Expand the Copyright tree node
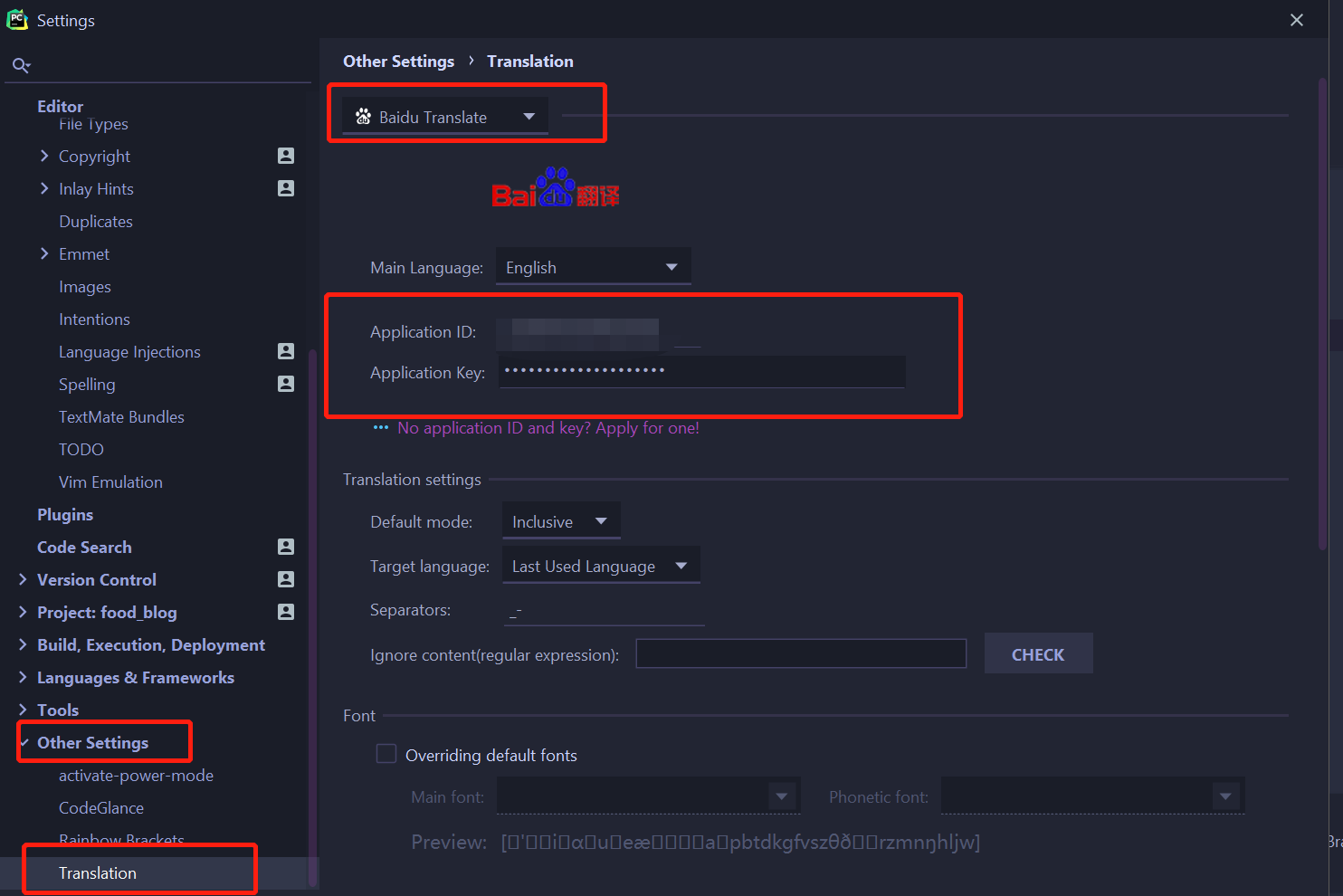Image resolution: width=1343 pixels, height=896 pixels. click(44, 156)
